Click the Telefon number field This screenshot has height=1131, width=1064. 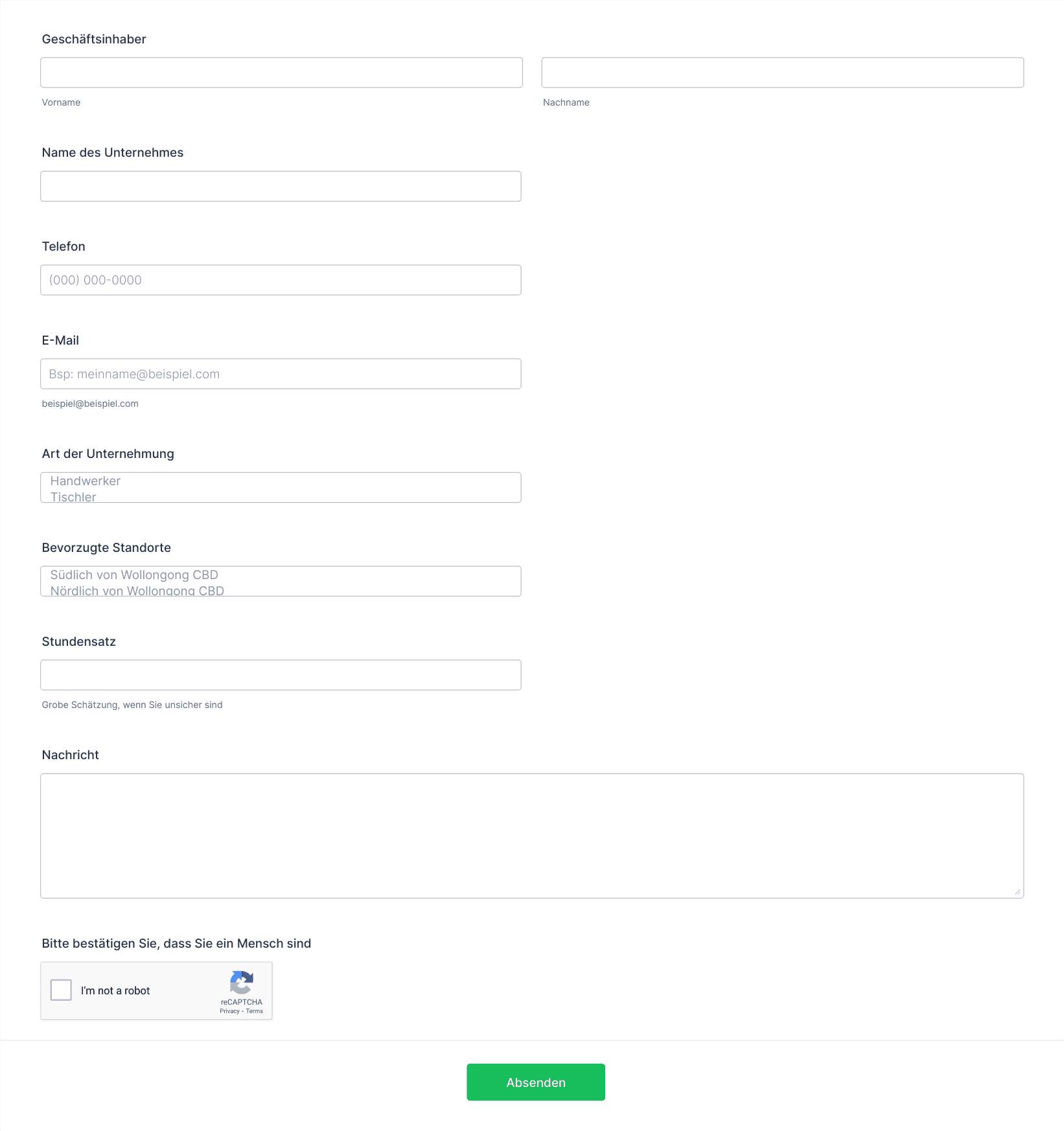(281, 280)
